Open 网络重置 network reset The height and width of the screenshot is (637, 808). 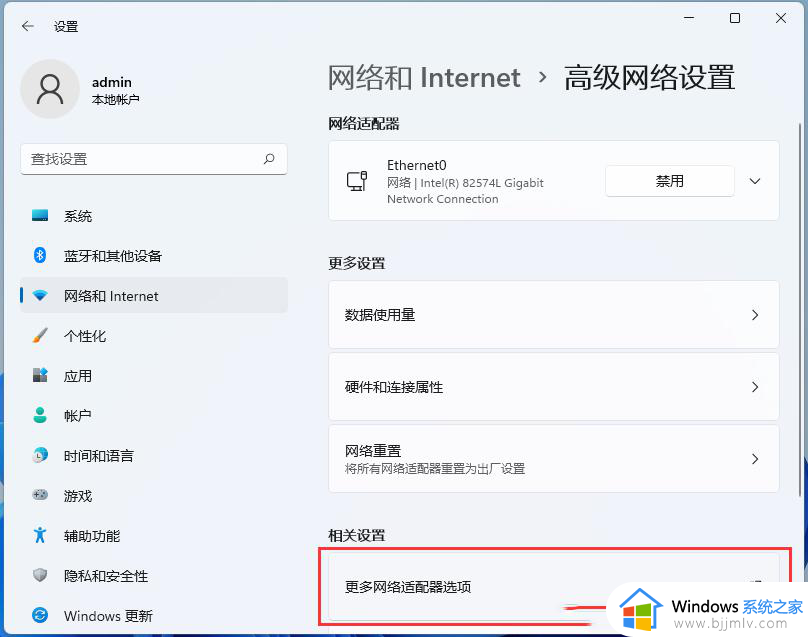click(x=553, y=459)
